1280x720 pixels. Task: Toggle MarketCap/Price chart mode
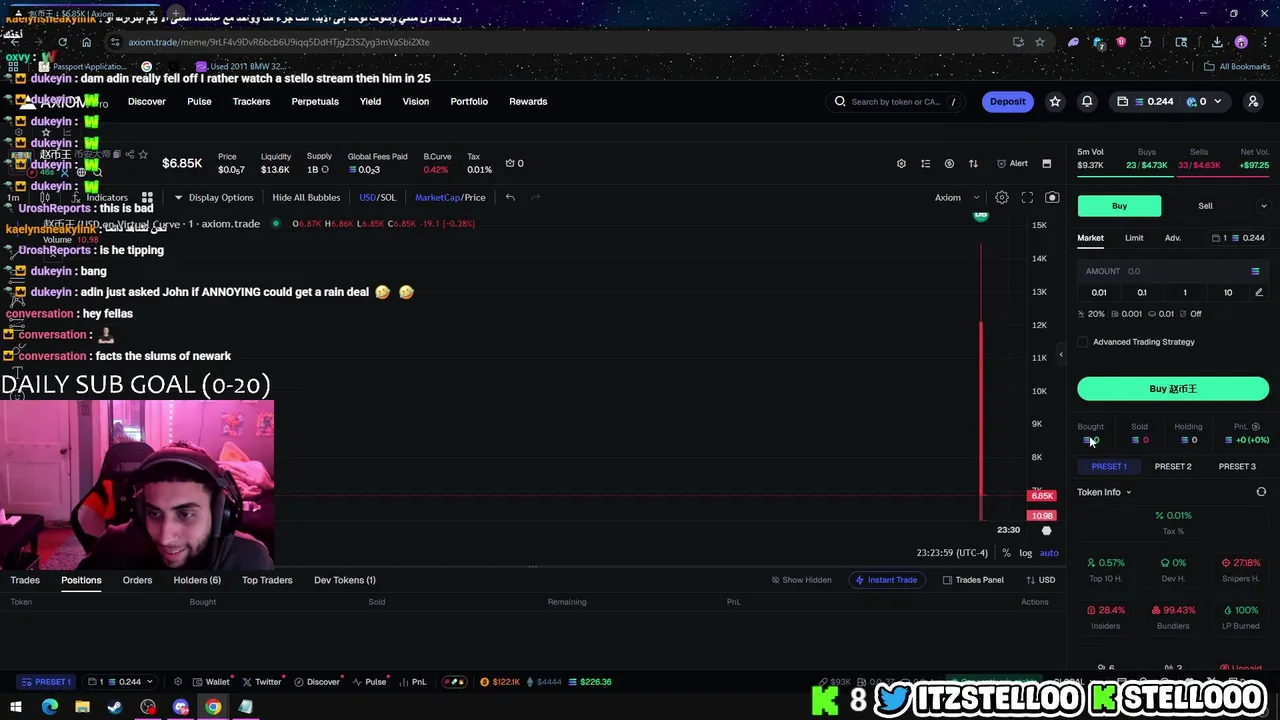coord(450,197)
